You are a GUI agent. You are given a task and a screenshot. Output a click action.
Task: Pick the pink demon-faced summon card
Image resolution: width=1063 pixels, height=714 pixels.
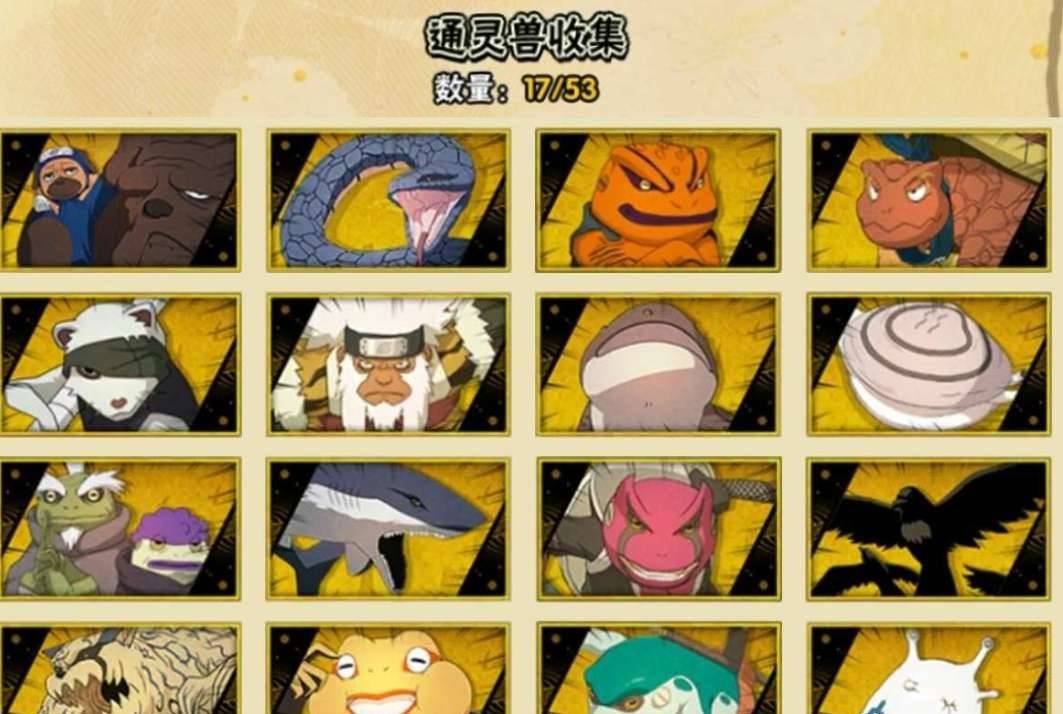pos(658,529)
